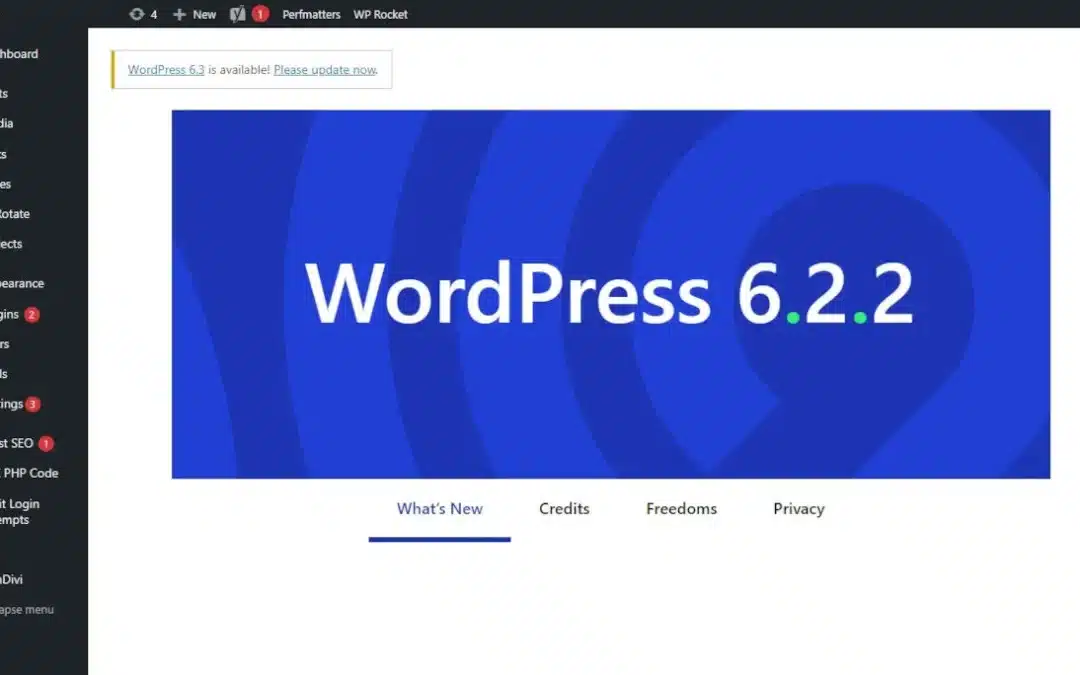1080x675 pixels.
Task: Switch to the Credits tab
Action: coord(564,509)
